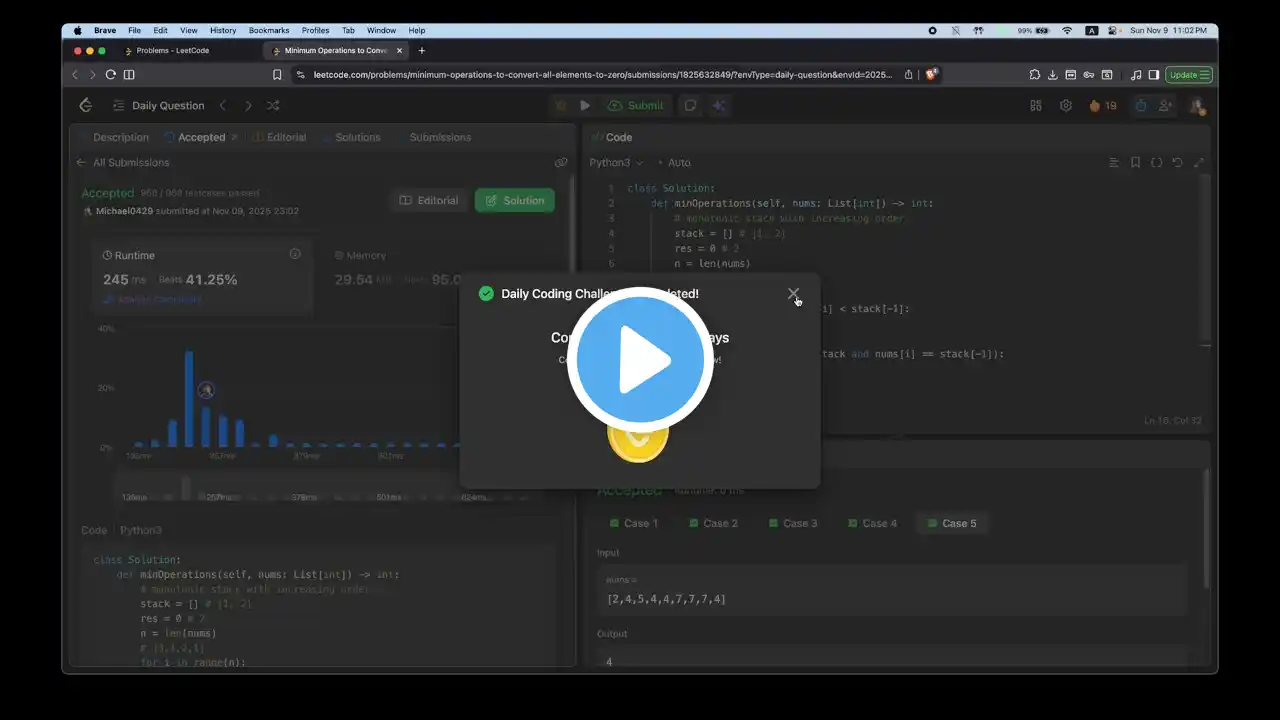1280x720 pixels.
Task: Go to the previous question arrow
Action: coord(223,105)
